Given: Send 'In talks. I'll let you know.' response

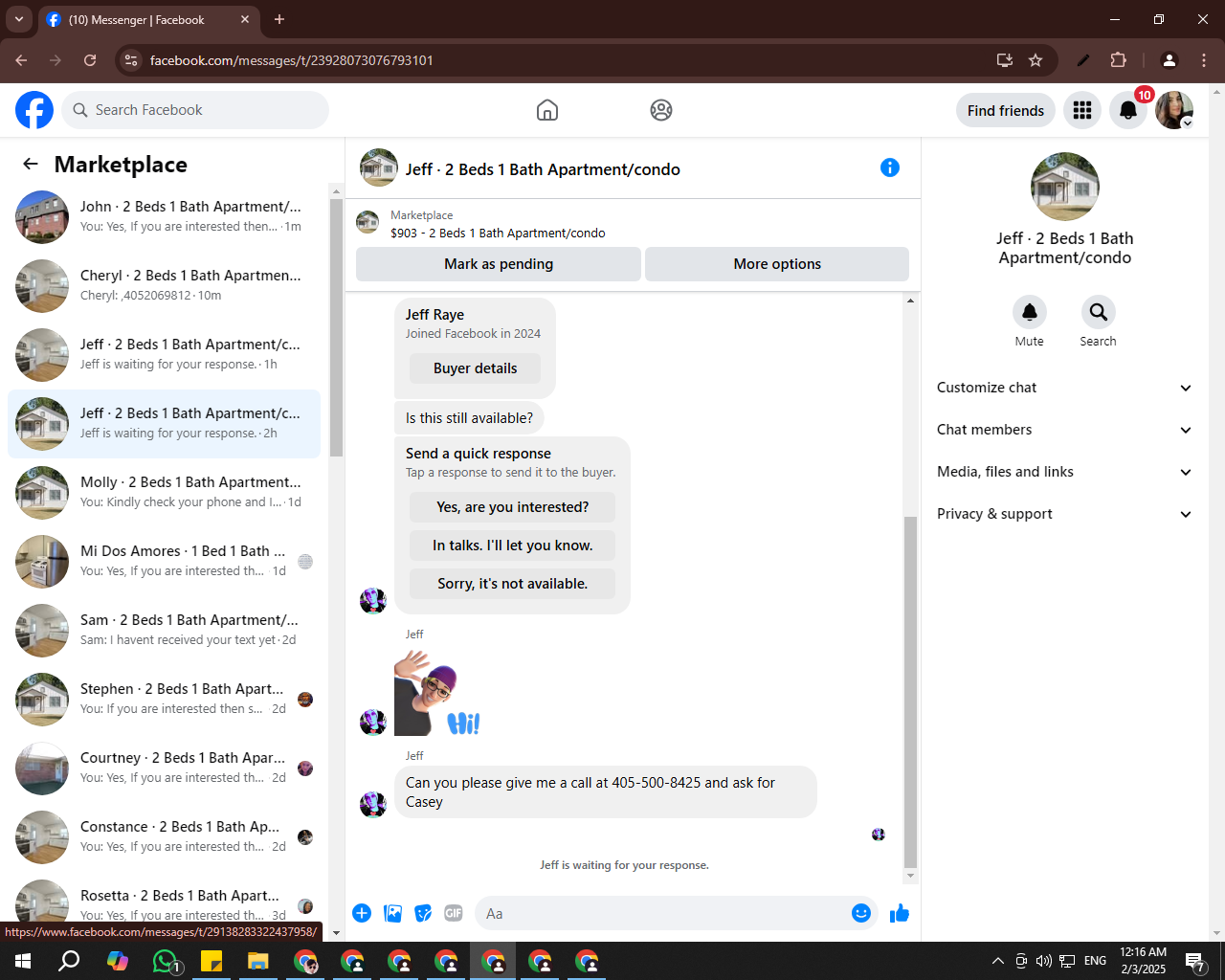Looking at the screenshot, I should [x=512, y=546].
